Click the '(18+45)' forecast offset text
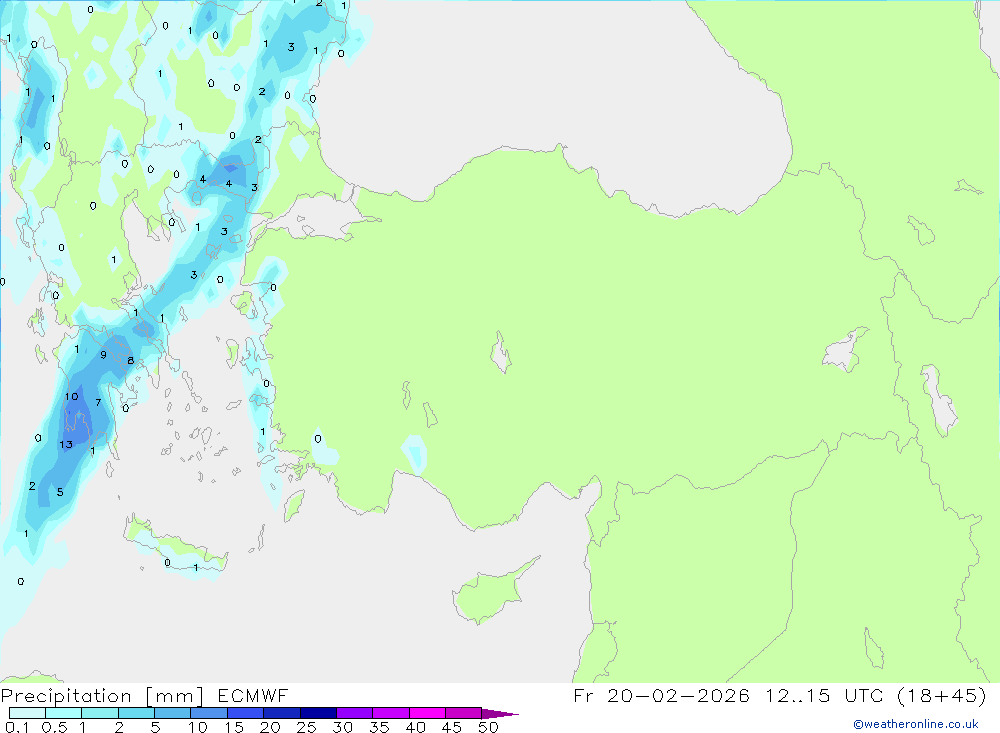 click(942, 695)
